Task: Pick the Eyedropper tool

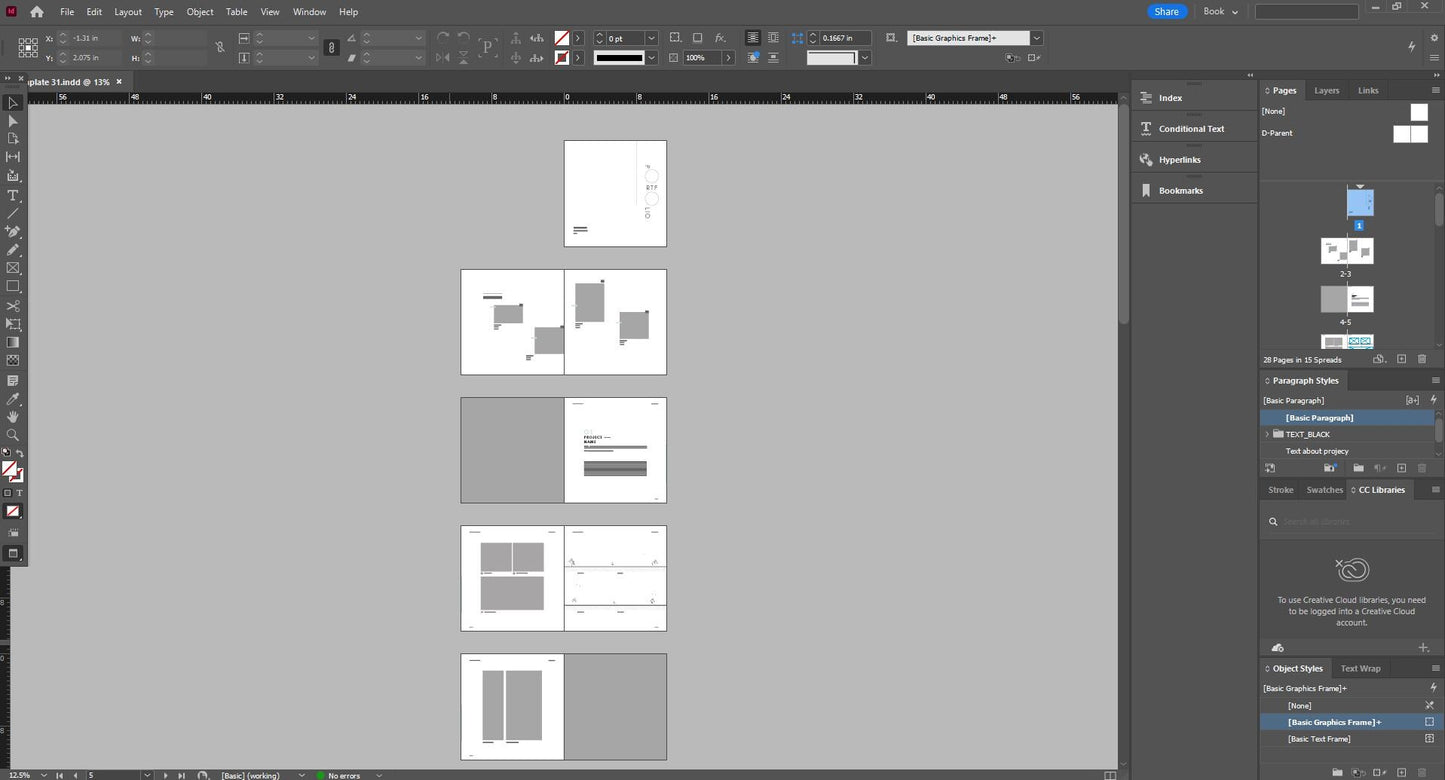Action: (13, 399)
